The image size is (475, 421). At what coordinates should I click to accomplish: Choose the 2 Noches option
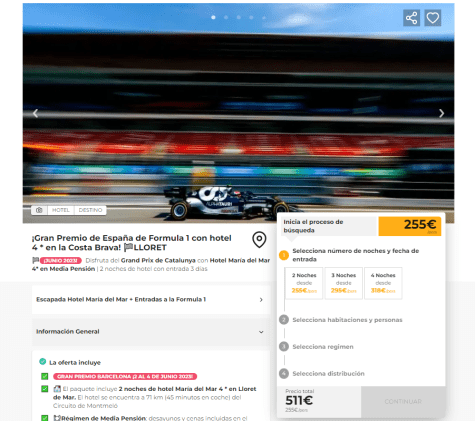tap(304, 283)
